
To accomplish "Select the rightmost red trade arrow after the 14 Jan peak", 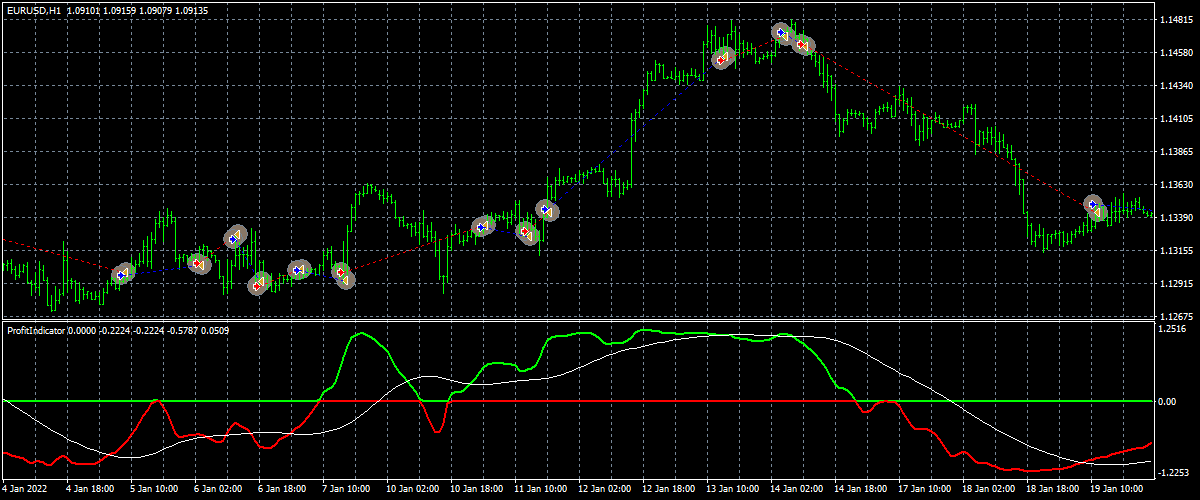I will click(x=803, y=45).
